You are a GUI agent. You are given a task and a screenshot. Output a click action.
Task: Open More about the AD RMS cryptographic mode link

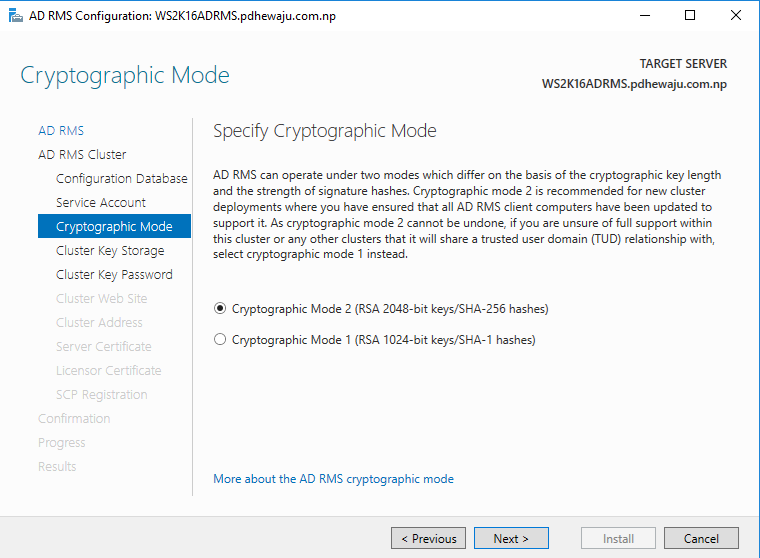[x=333, y=479]
